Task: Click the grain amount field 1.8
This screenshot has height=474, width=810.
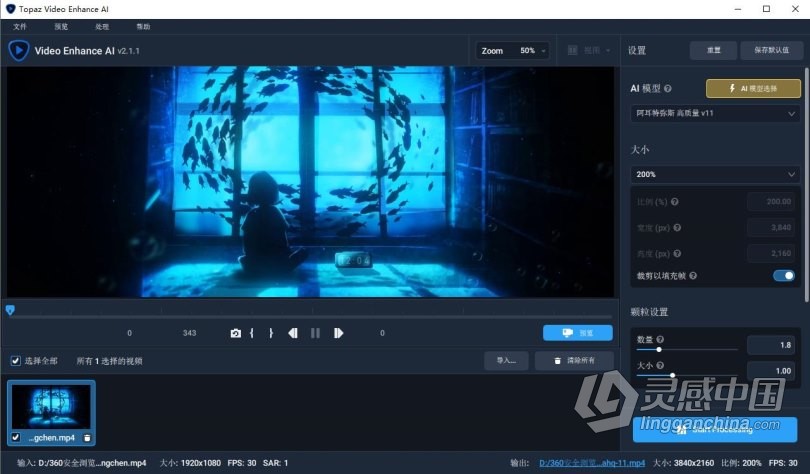Action: click(770, 345)
